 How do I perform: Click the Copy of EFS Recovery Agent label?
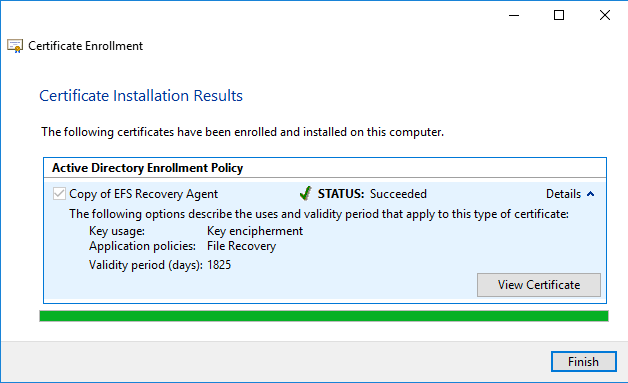(143, 194)
